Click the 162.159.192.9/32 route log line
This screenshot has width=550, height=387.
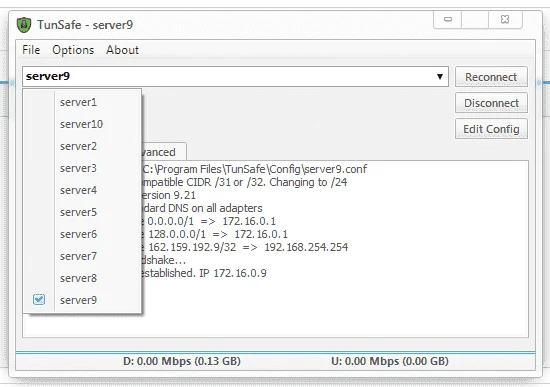[x=245, y=247]
